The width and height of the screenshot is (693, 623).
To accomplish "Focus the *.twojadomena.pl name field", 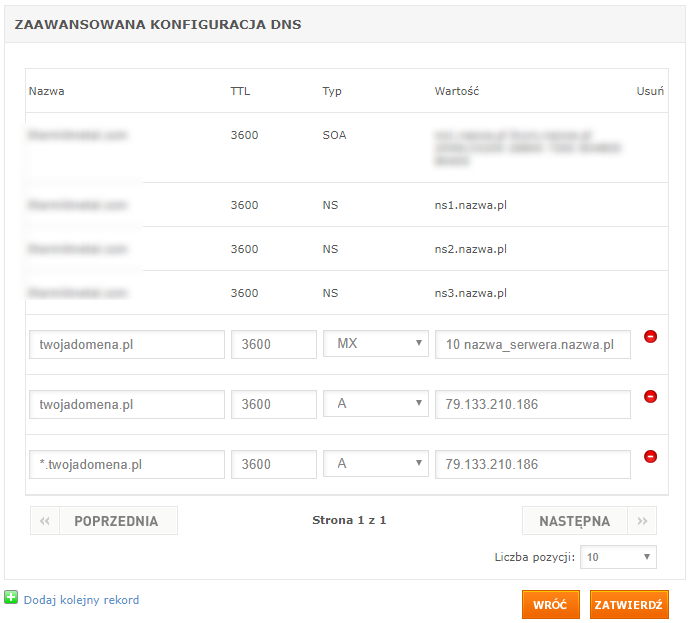I will pos(127,464).
